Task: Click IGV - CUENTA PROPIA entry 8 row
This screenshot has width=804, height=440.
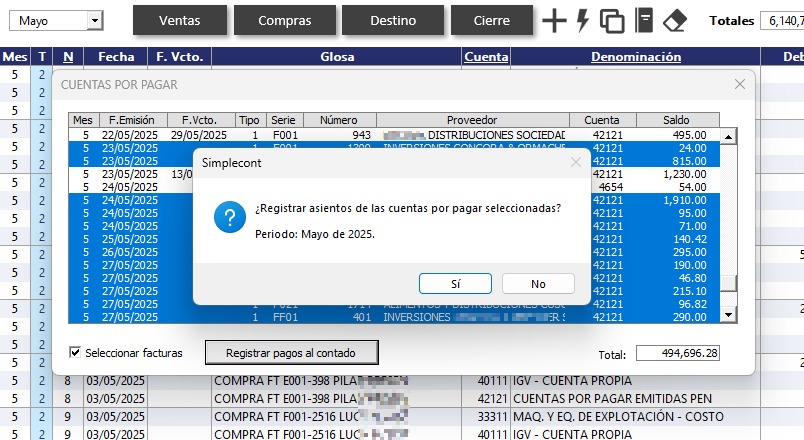Action: [x=636, y=381]
